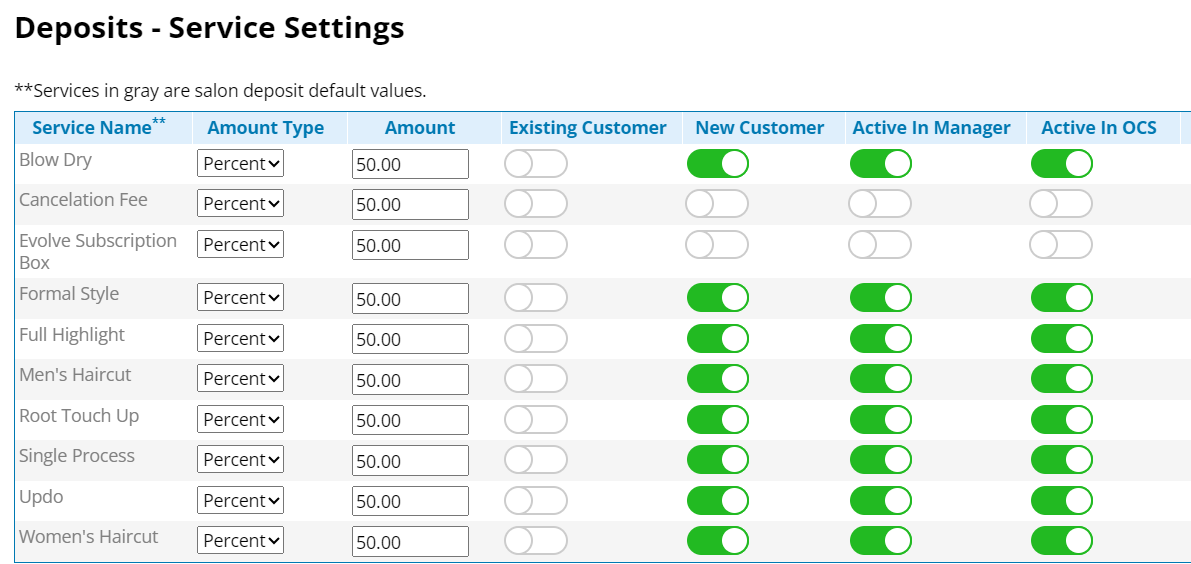Disable New Customer toggle for Blow Dry
Image resolution: width=1191 pixels, height=564 pixels.
coord(717,164)
